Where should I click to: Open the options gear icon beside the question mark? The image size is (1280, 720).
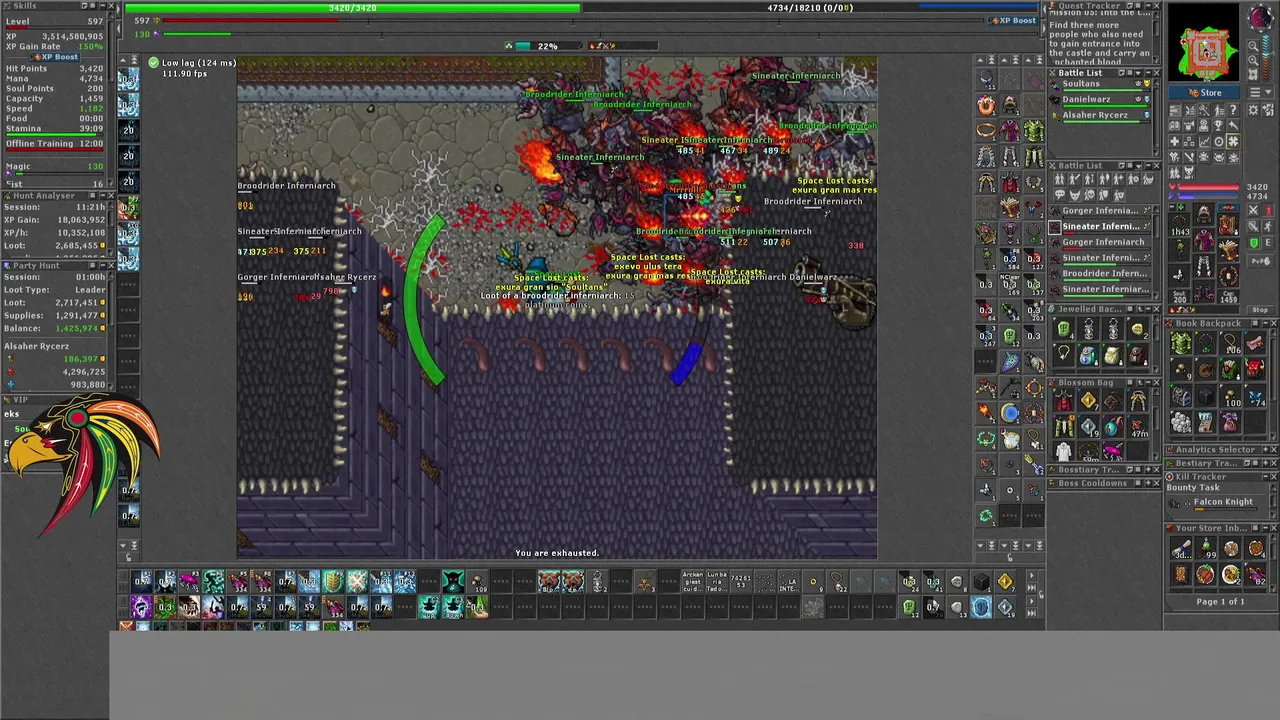pyautogui.click(x=1254, y=110)
